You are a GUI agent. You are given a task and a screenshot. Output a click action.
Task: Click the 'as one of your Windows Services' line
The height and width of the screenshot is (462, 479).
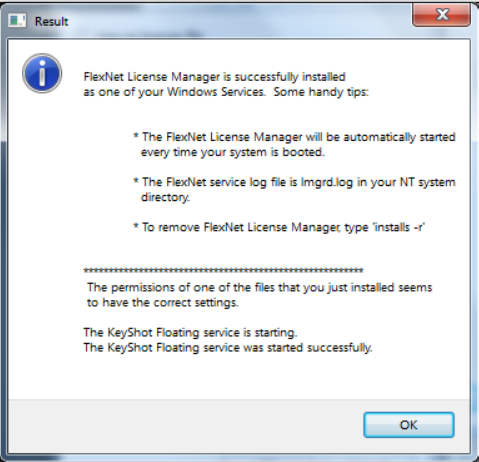[x=174, y=92]
